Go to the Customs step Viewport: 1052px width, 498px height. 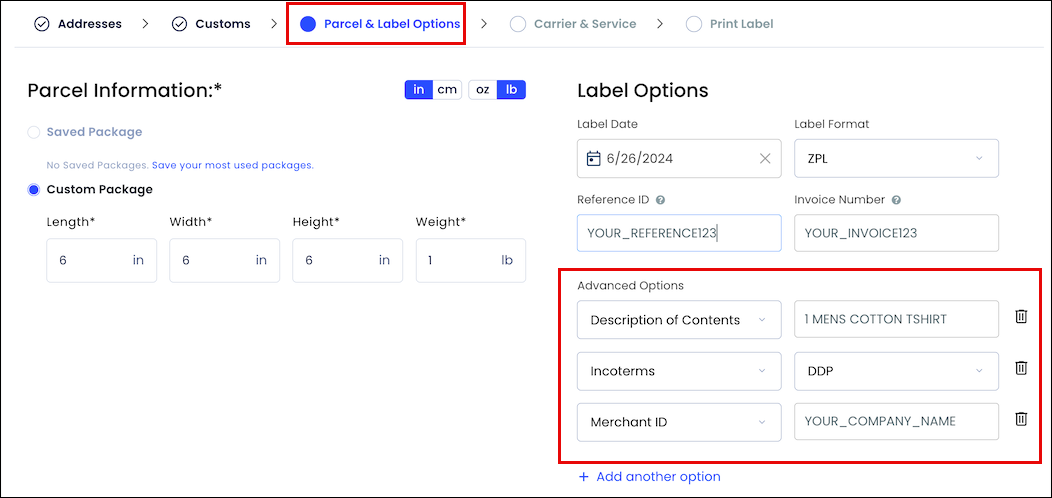click(x=211, y=24)
